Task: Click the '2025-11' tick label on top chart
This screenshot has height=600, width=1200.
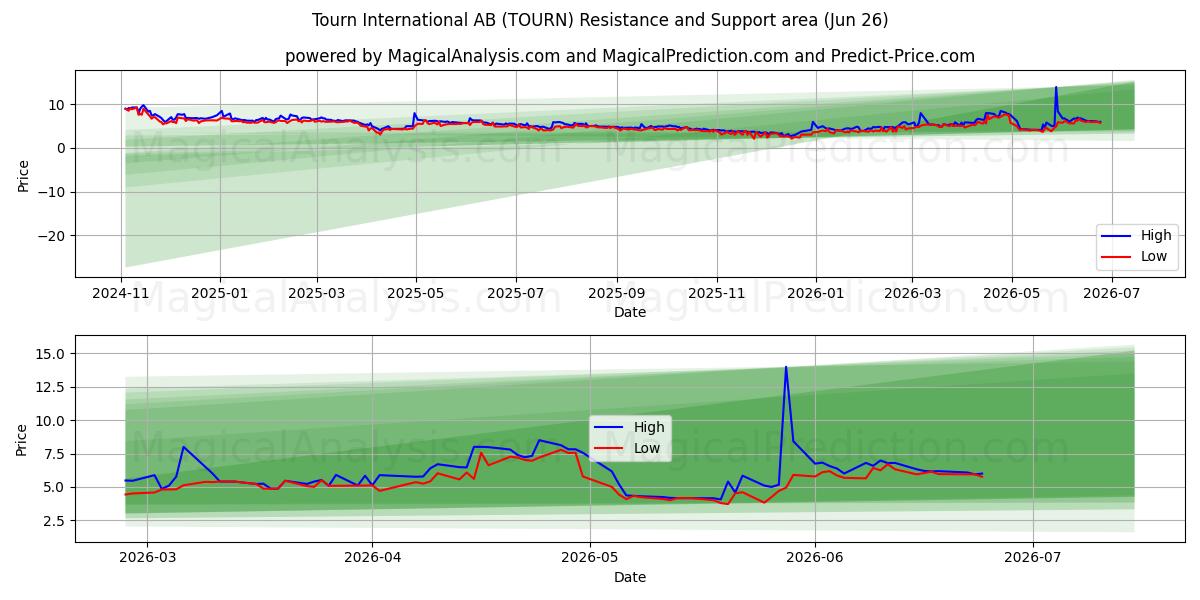Action: (x=716, y=293)
